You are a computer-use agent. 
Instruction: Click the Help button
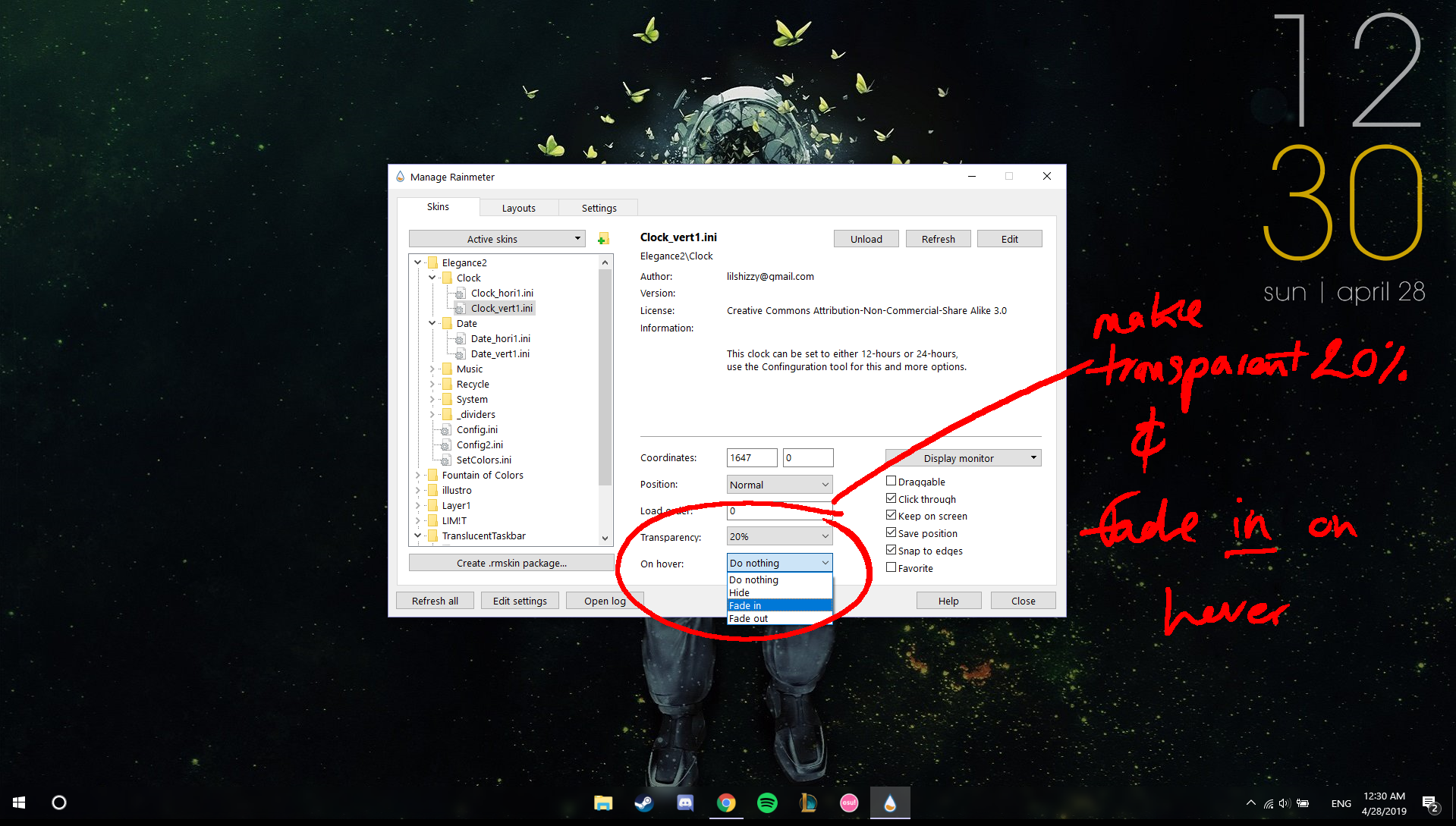948,601
